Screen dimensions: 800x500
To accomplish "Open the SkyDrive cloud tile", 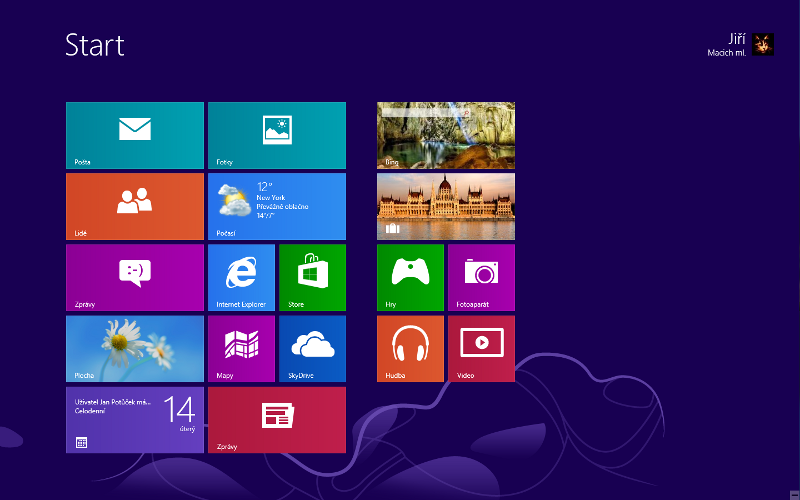I will (x=312, y=348).
